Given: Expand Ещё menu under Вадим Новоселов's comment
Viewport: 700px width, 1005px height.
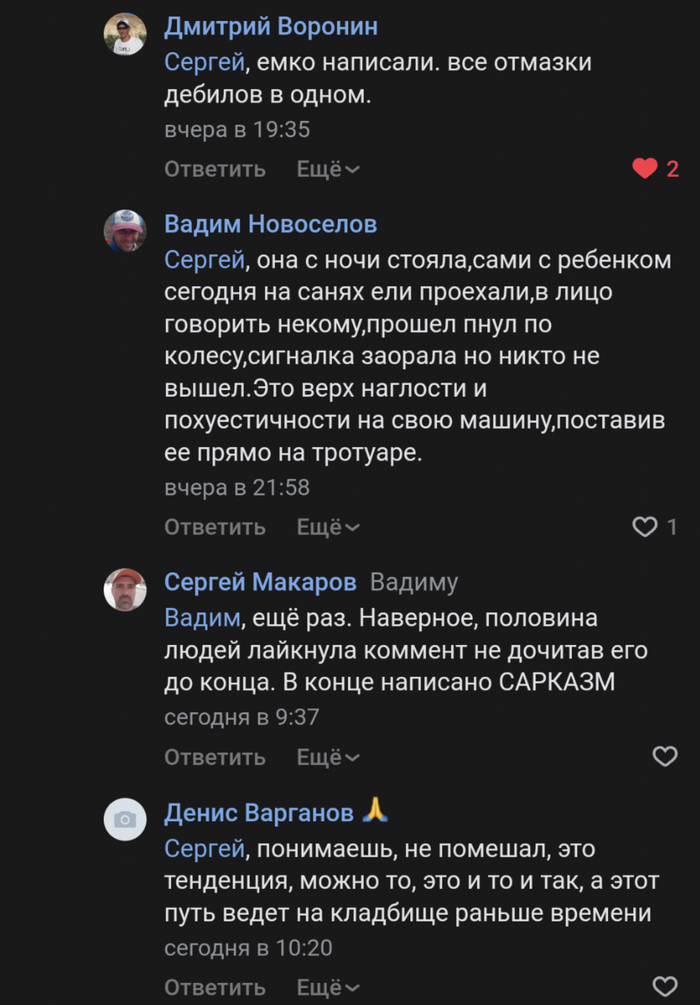Looking at the screenshot, I should point(328,527).
